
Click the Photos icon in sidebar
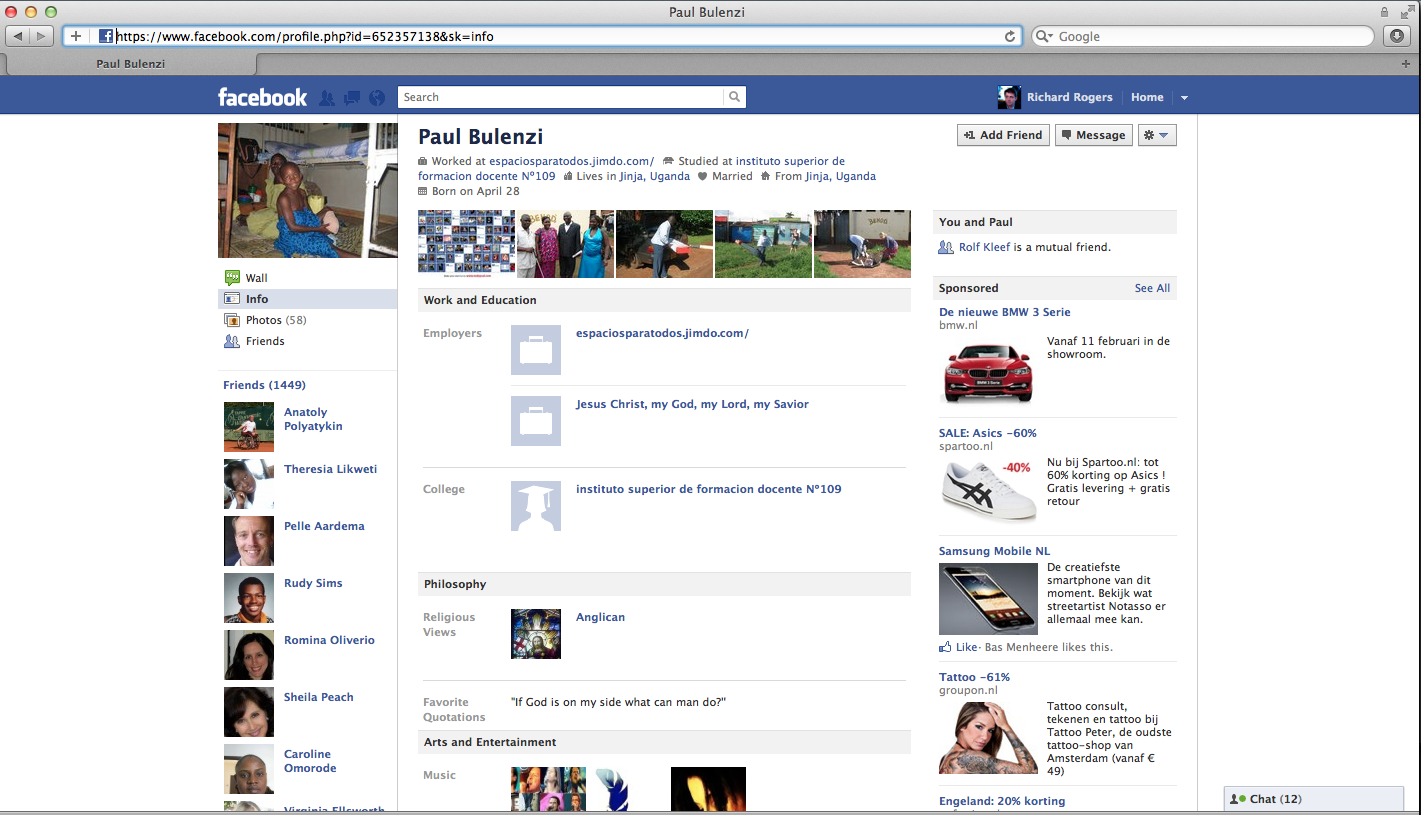pos(232,320)
